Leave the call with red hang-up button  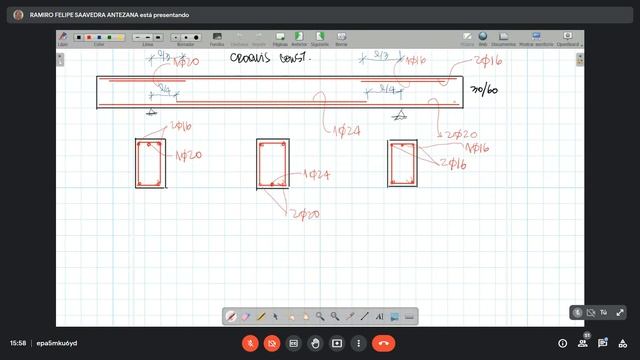[x=383, y=343]
